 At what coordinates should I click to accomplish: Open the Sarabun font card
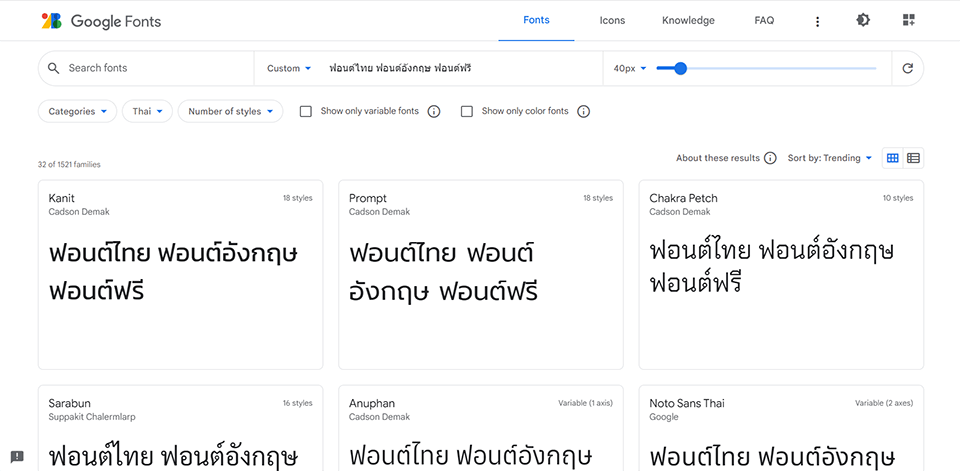click(181, 428)
